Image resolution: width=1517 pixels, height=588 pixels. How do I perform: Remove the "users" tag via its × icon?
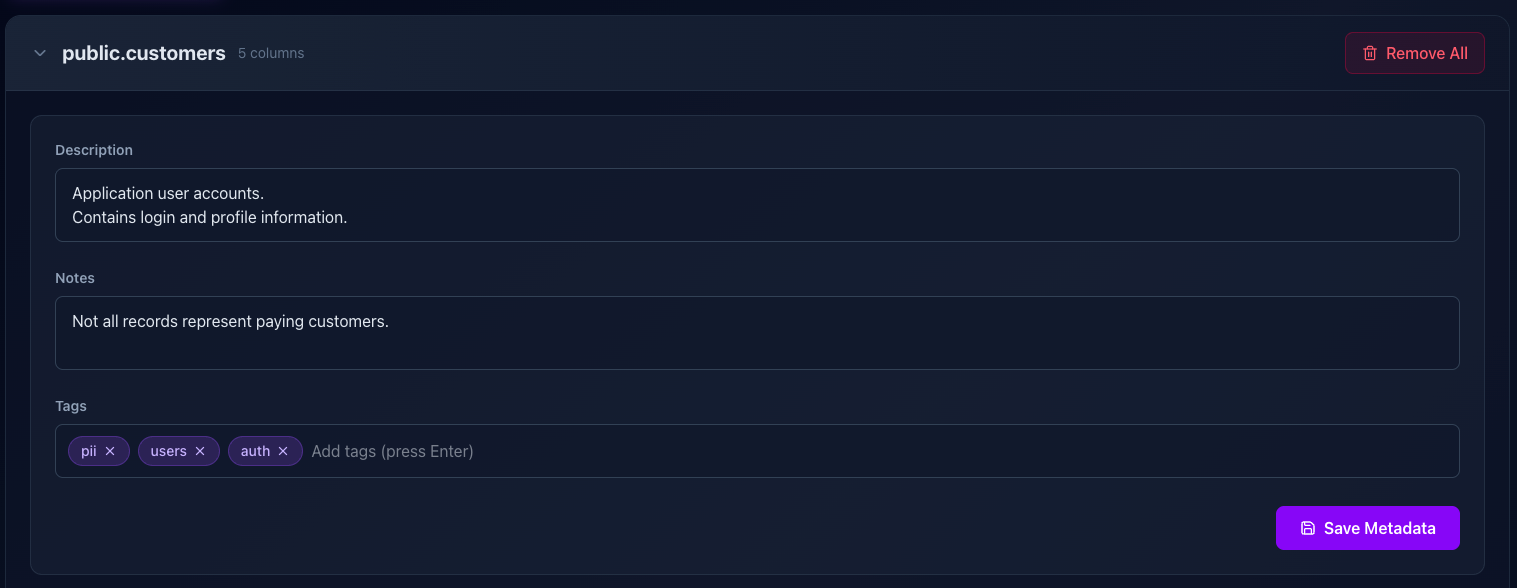point(200,450)
